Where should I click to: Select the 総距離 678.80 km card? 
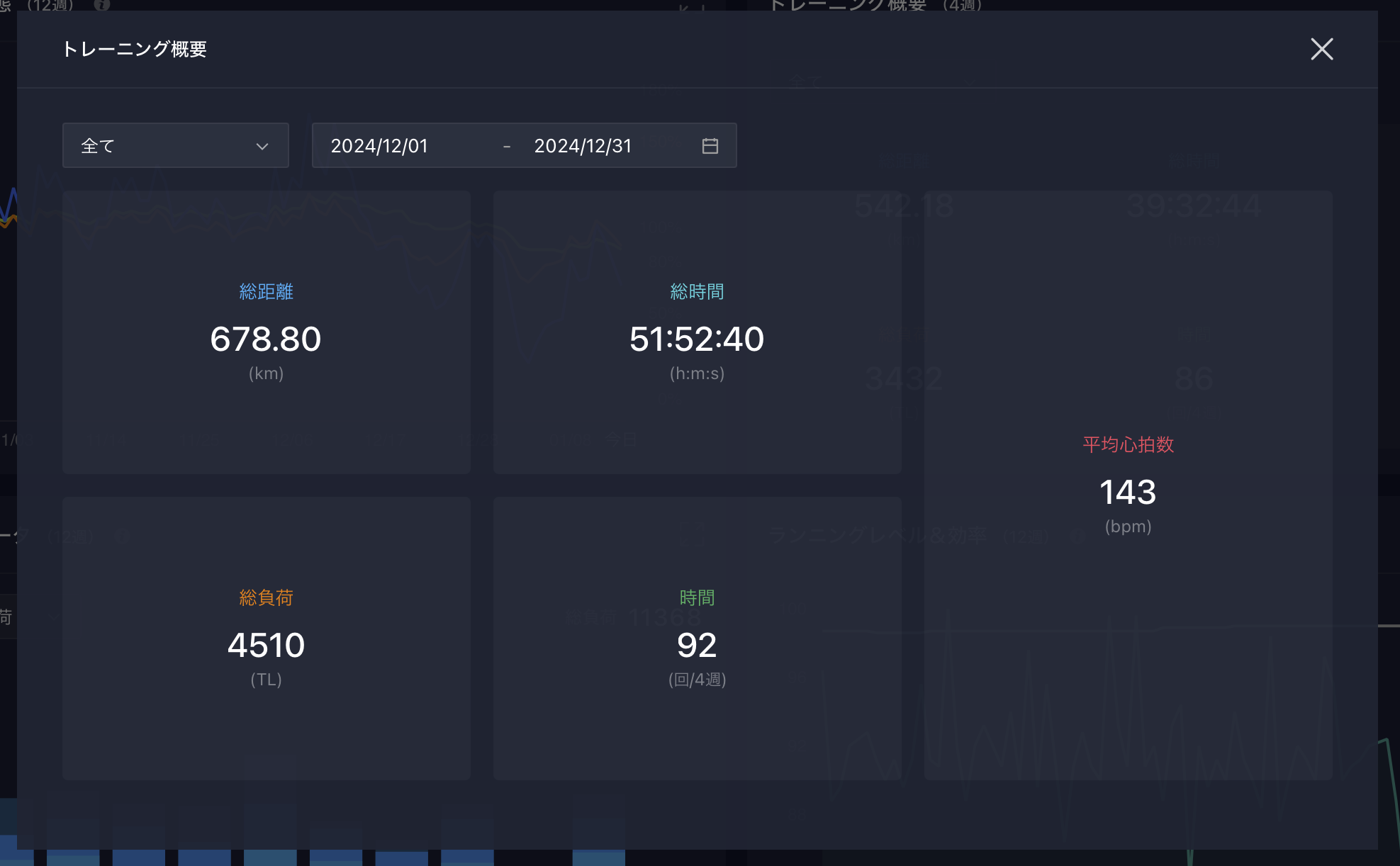coord(267,332)
